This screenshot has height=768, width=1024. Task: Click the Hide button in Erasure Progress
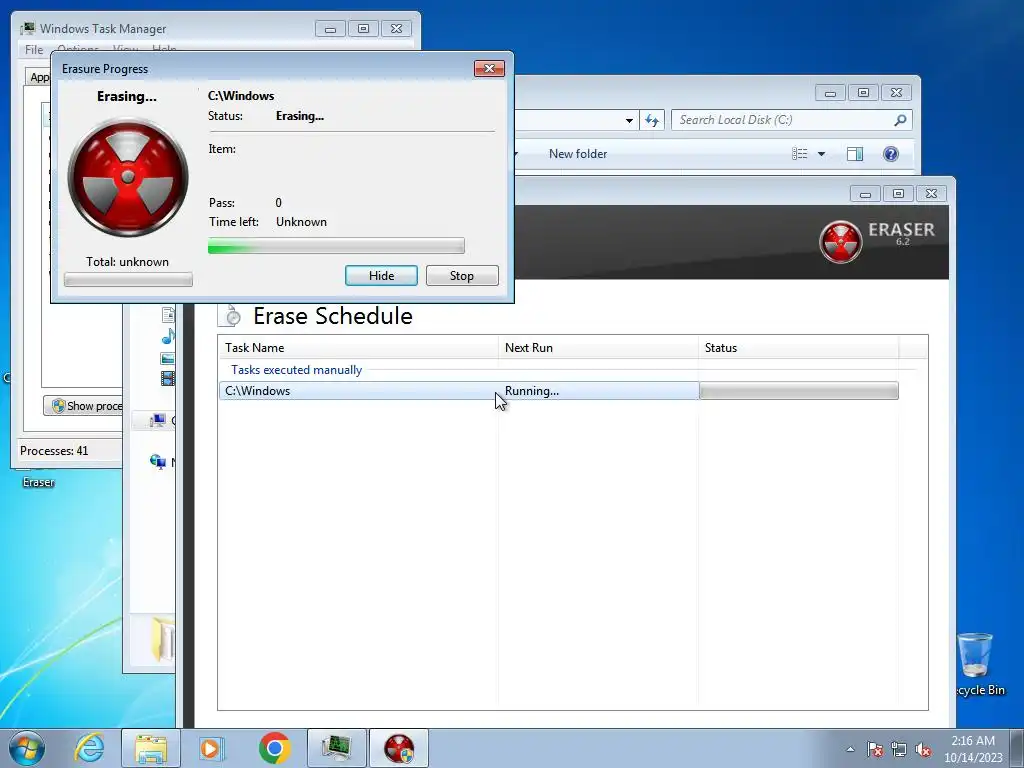381,276
